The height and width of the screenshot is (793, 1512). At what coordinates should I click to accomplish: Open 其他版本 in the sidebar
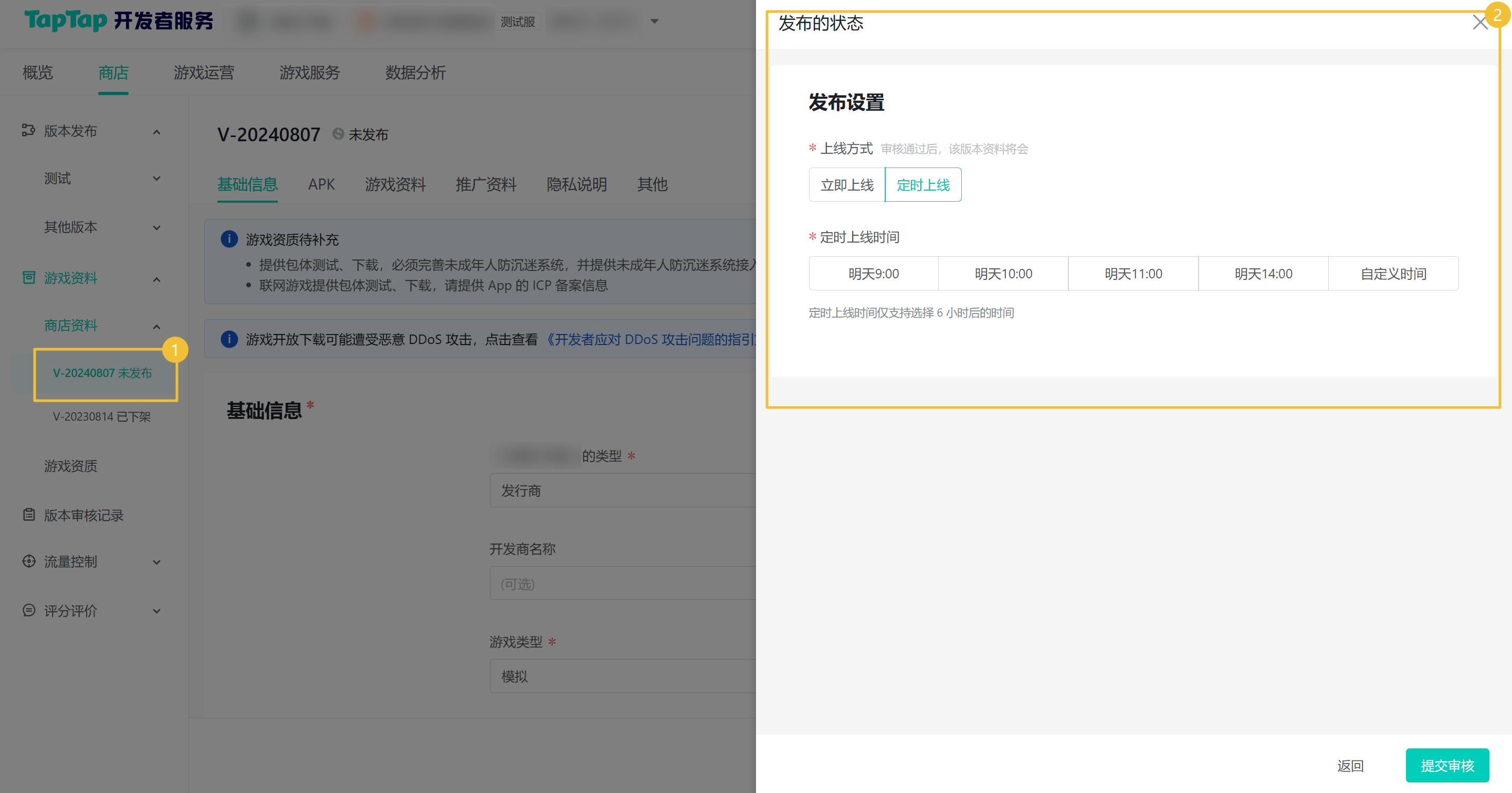click(70, 226)
